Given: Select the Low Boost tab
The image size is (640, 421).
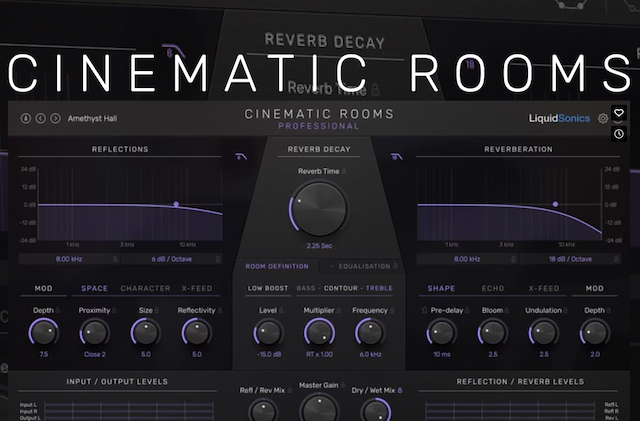Looking at the screenshot, I should (x=268, y=288).
